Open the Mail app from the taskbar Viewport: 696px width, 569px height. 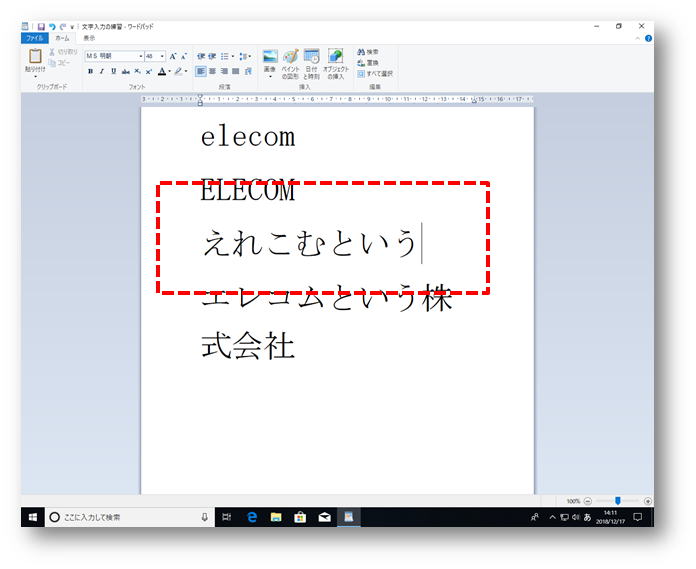[x=324, y=518]
